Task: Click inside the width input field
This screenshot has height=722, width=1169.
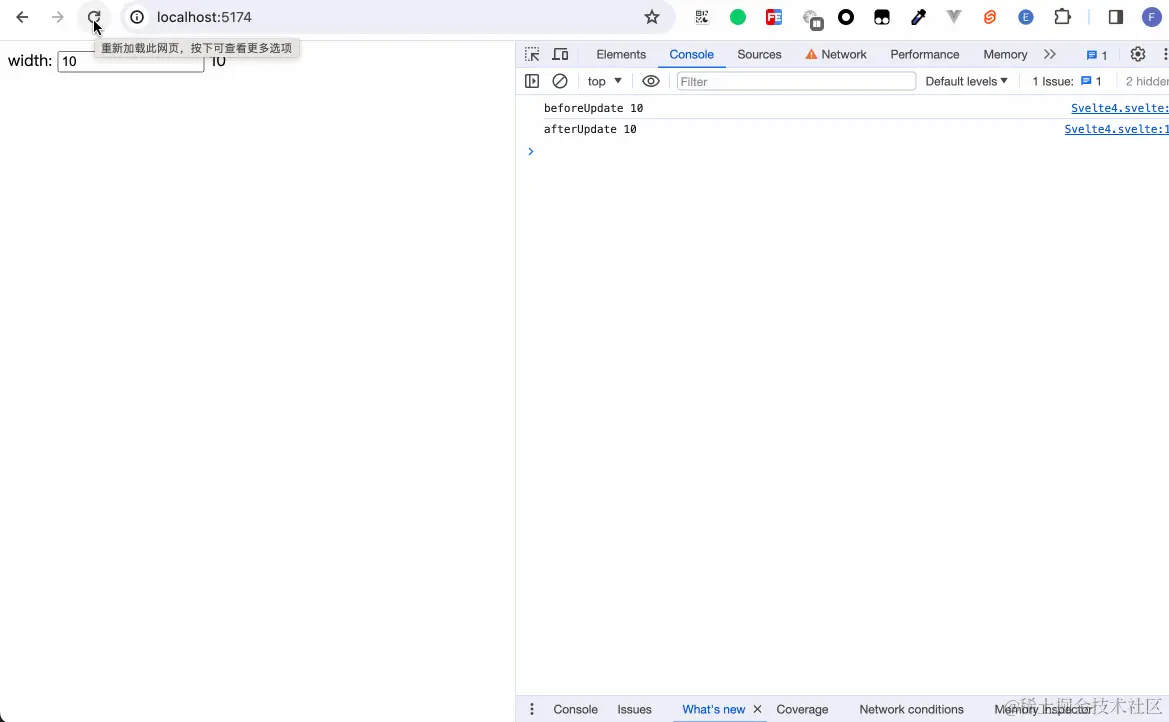Action: coord(130,60)
